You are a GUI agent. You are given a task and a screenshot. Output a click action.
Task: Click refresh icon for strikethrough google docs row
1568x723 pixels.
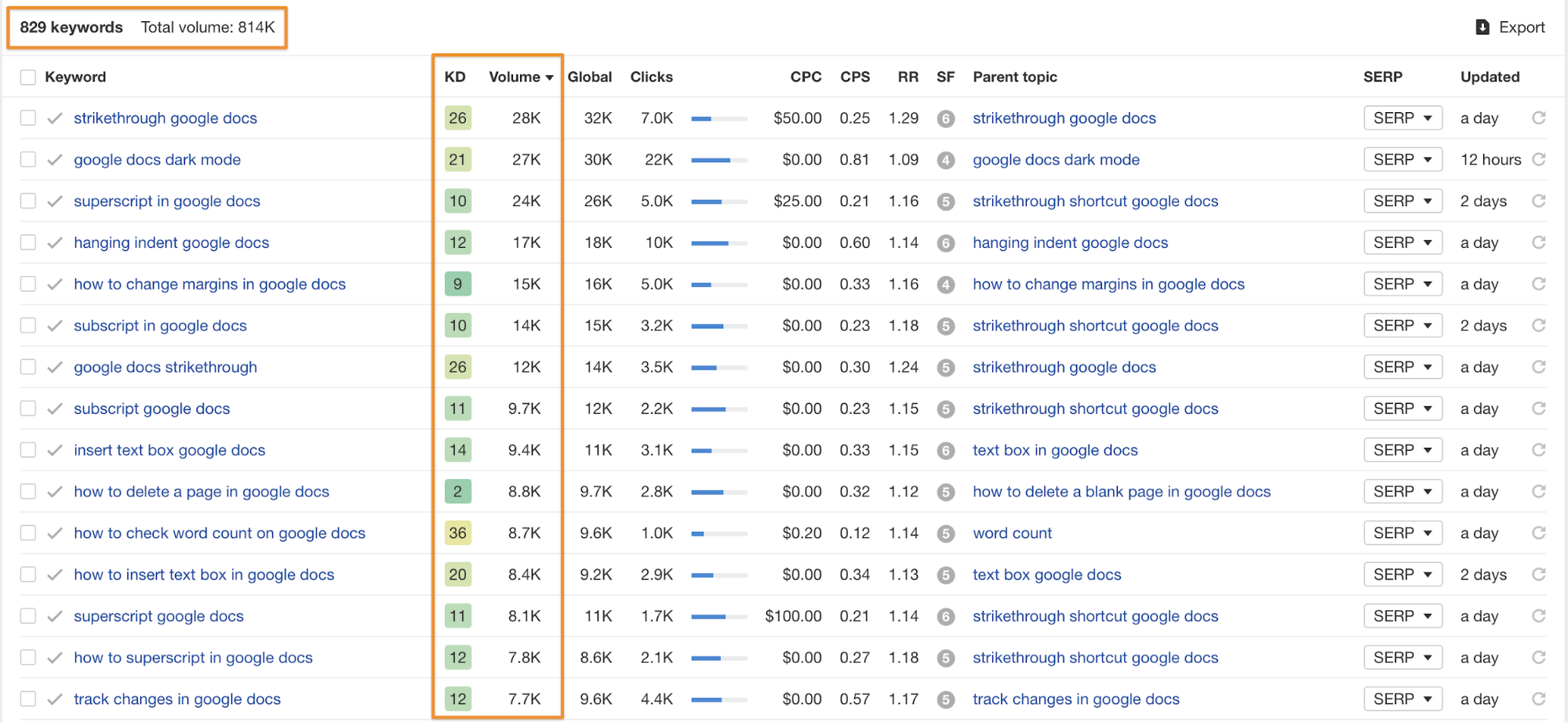(x=1539, y=118)
